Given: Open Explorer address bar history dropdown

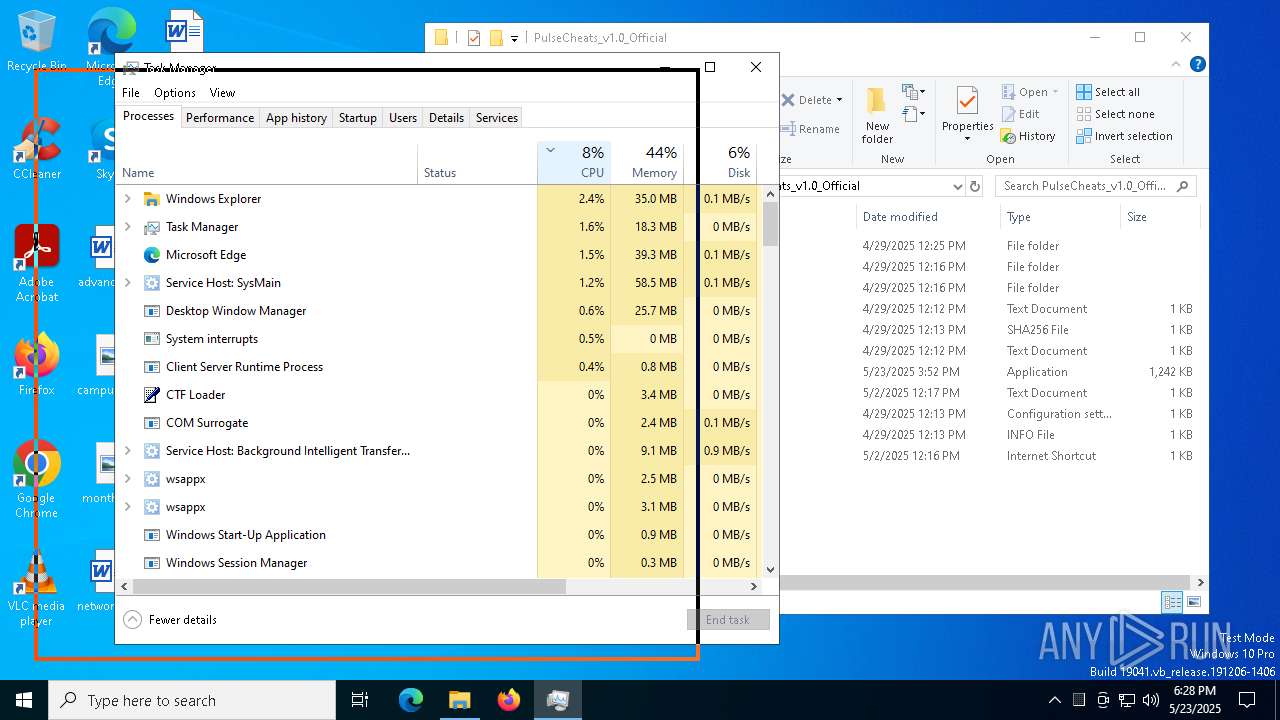Looking at the screenshot, I should 958,186.
